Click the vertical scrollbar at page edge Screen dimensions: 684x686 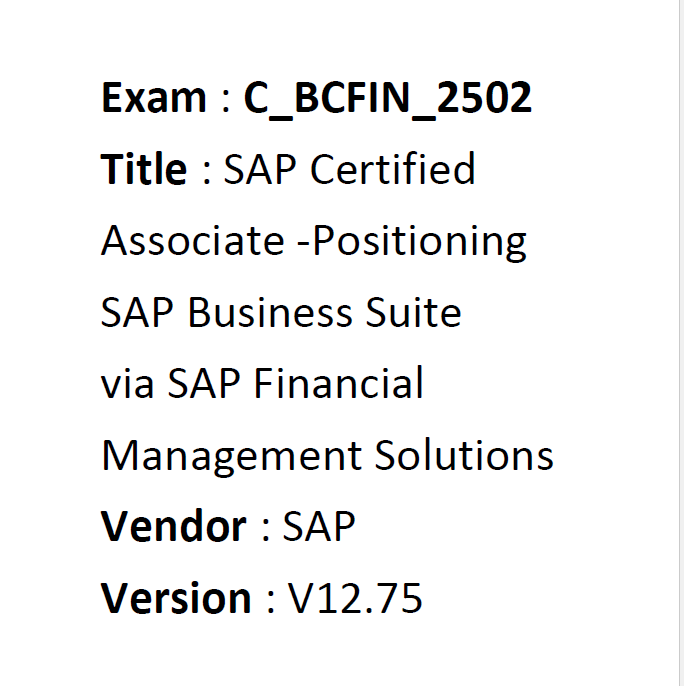point(681,343)
